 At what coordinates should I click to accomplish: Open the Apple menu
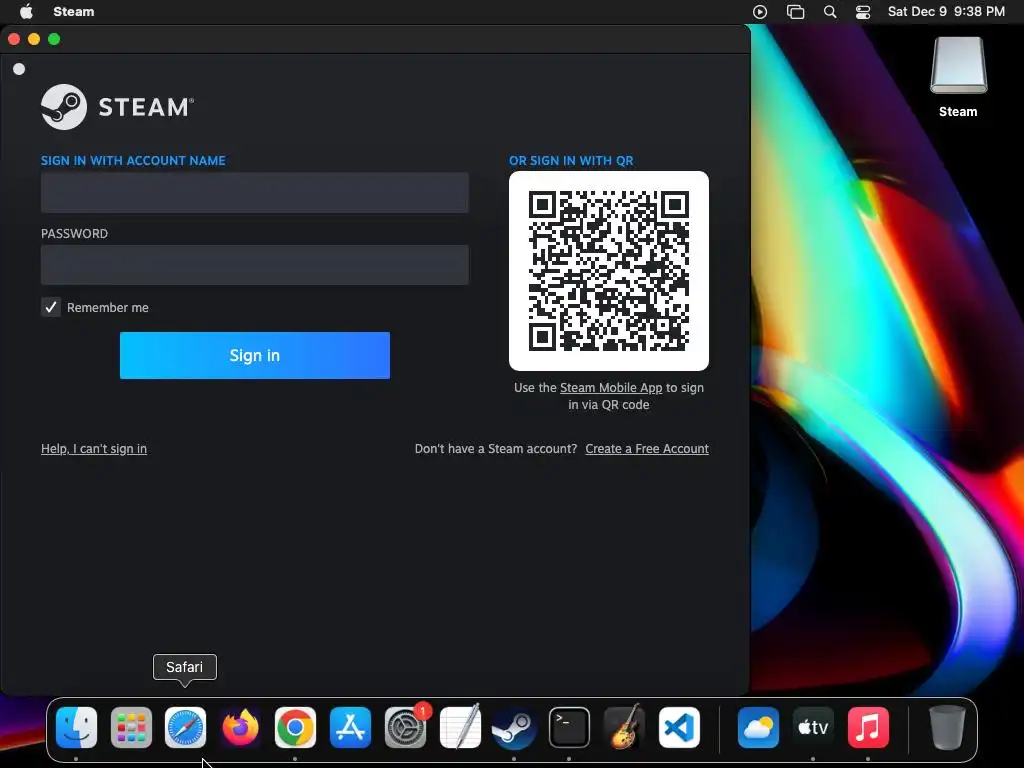coord(26,11)
